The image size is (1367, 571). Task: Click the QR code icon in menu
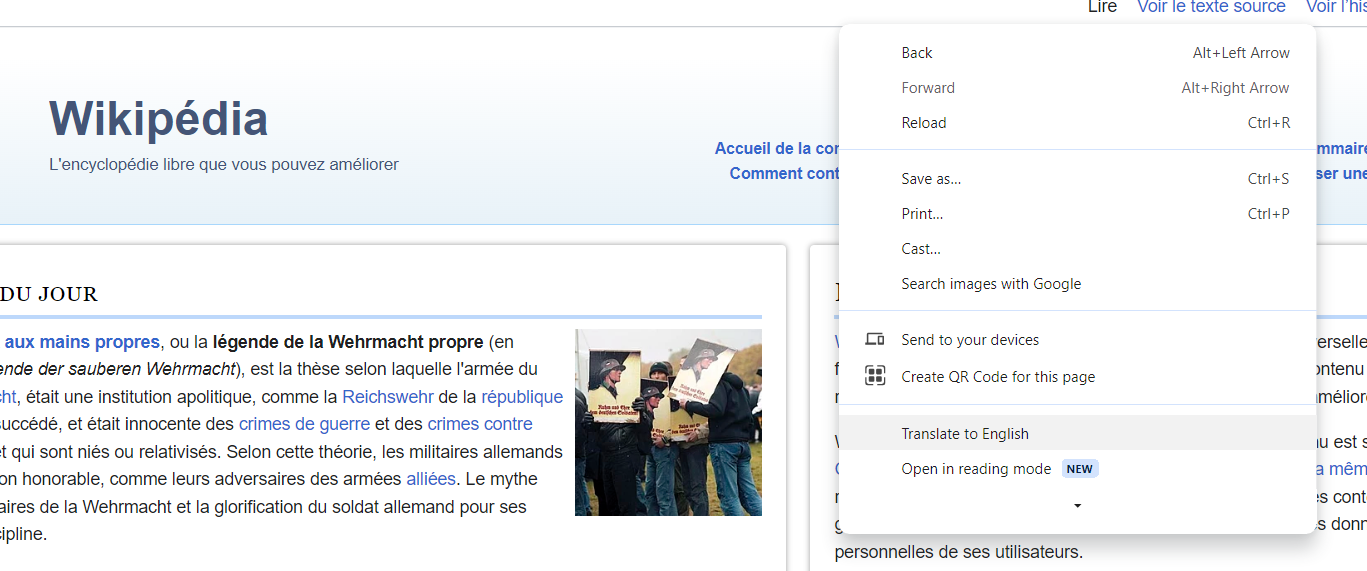(875, 377)
